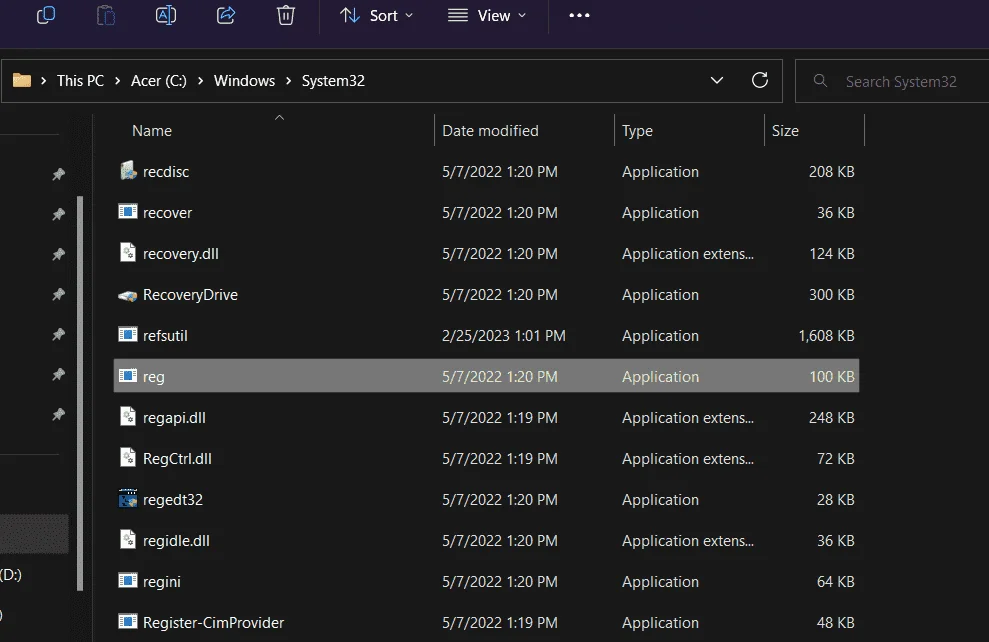The image size is (989, 642).
Task: Open the See more ellipsis menu
Action: [x=579, y=15]
